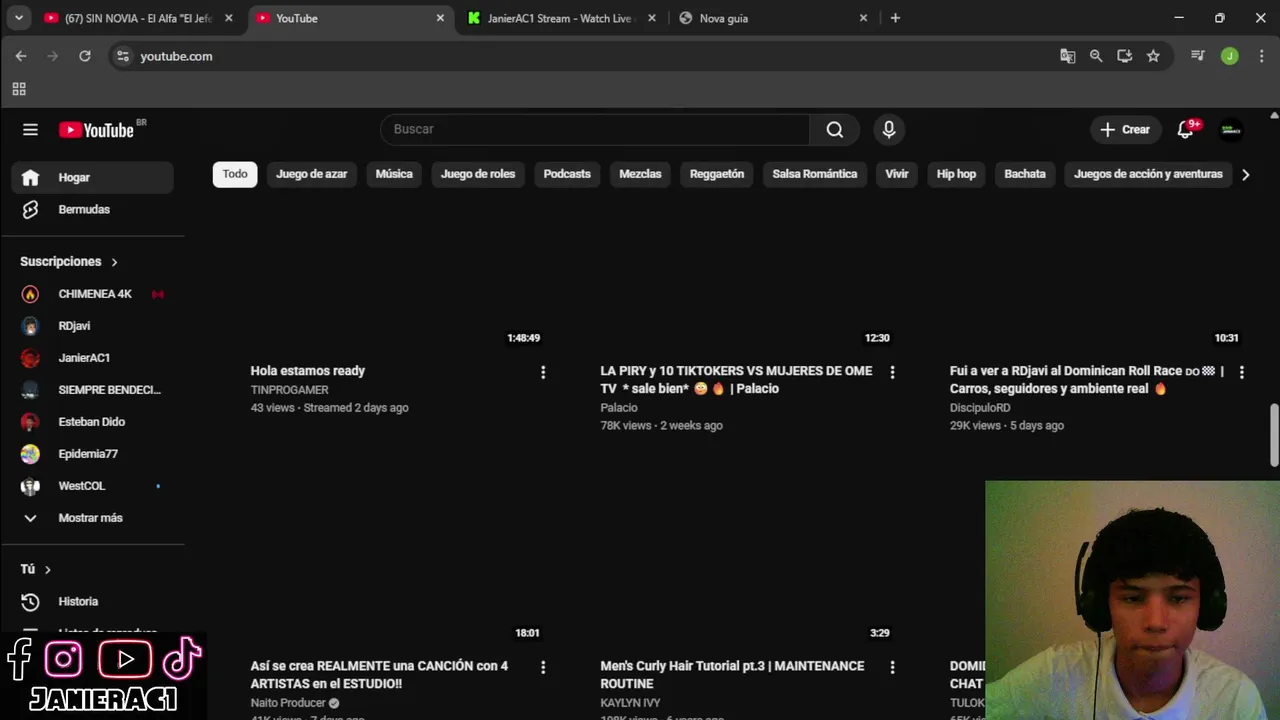Viewport: 1280px width, 720px height.
Task: Click the search magnifier button
Action: [x=835, y=129]
